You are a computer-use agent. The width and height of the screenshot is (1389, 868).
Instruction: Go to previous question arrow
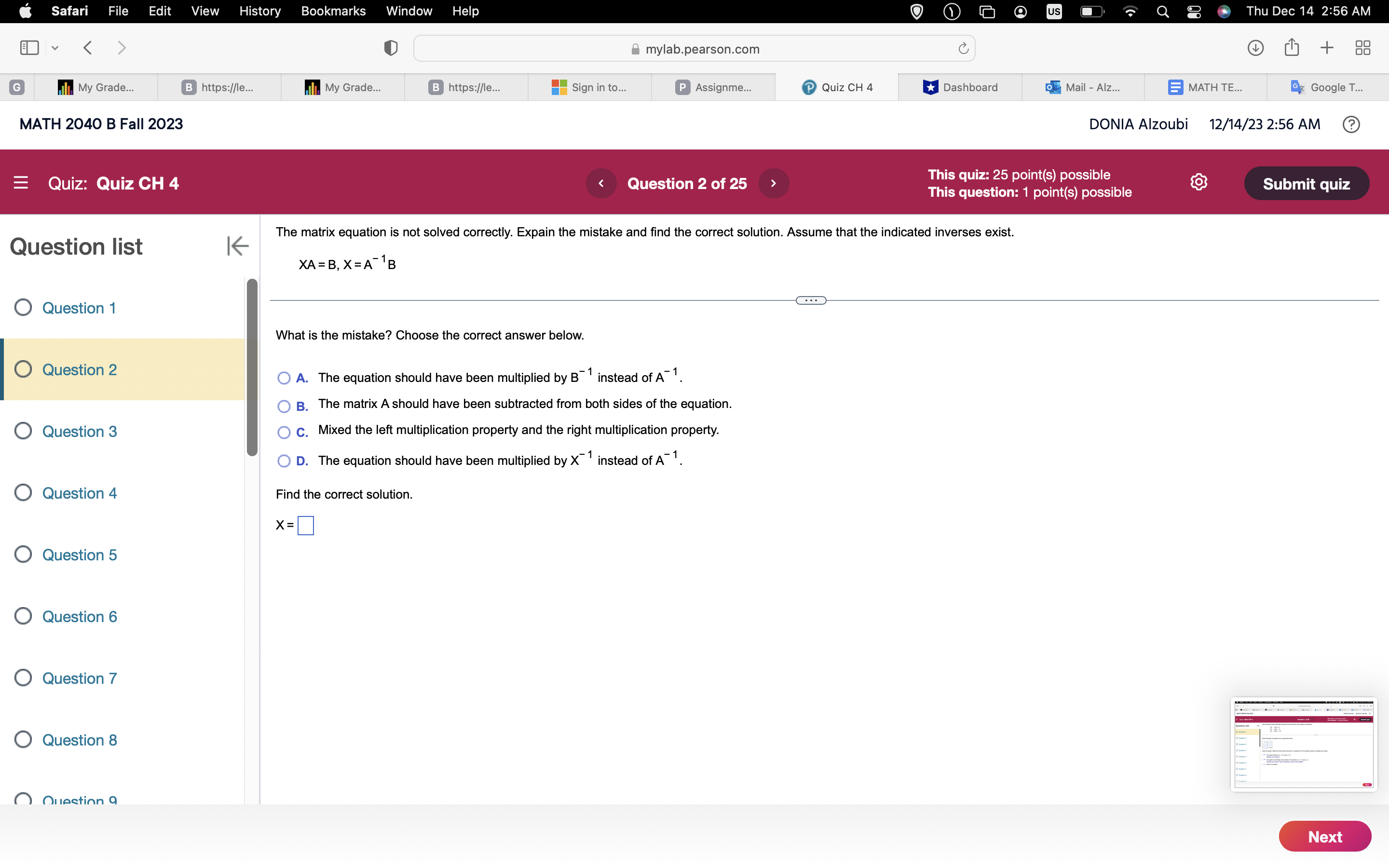601,184
